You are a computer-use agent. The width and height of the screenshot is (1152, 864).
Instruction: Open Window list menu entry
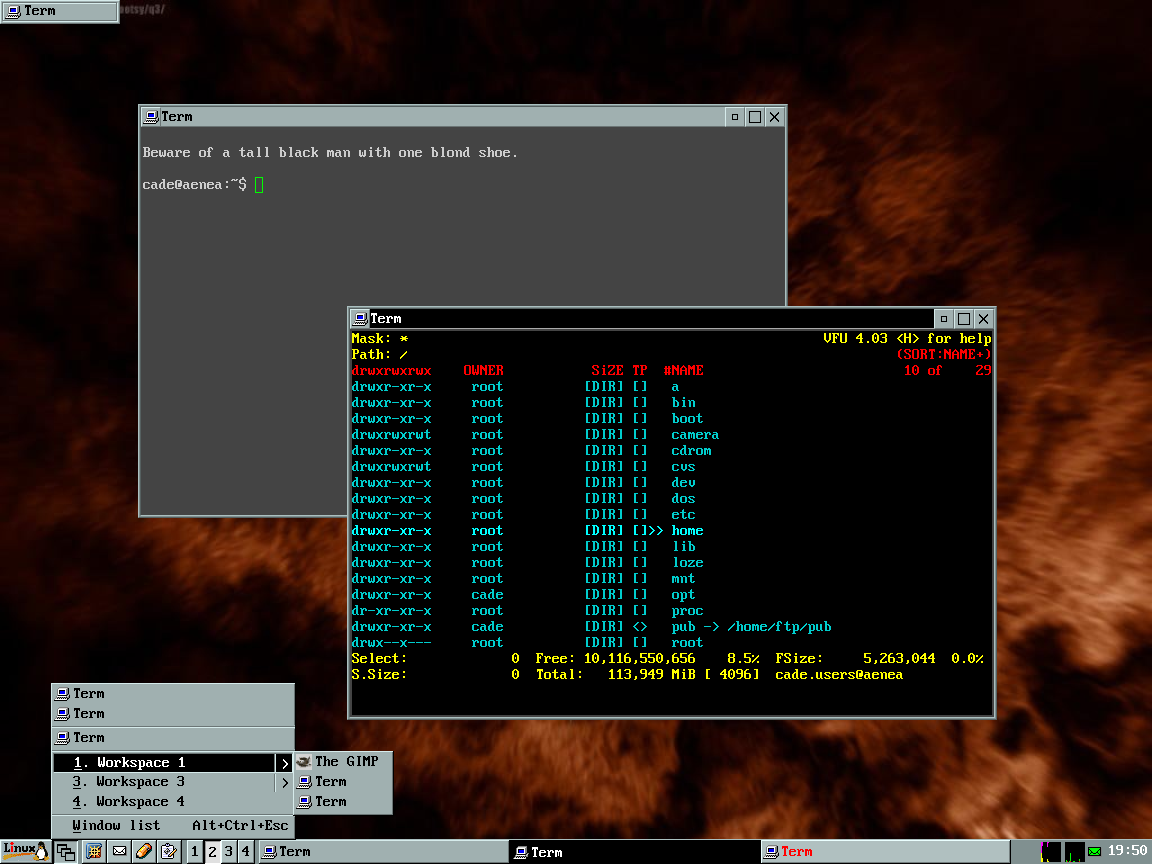click(x=173, y=826)
